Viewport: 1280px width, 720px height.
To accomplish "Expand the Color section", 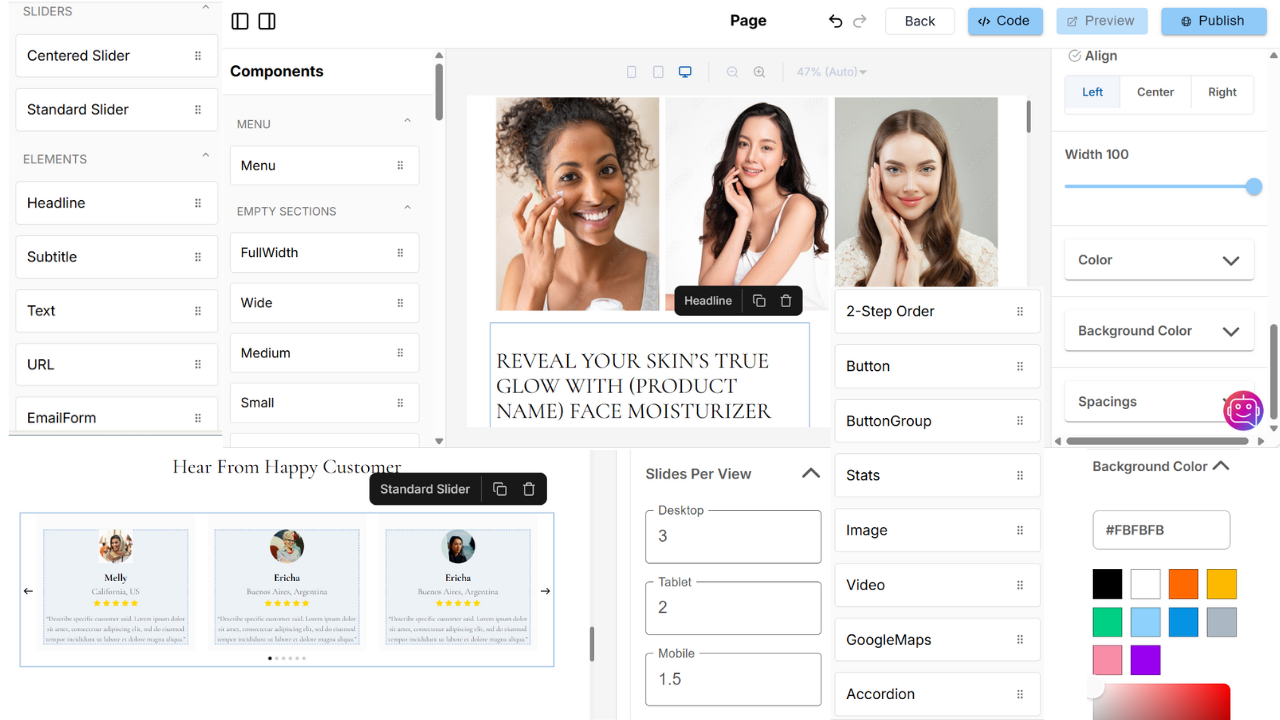I will point(1231,259).
